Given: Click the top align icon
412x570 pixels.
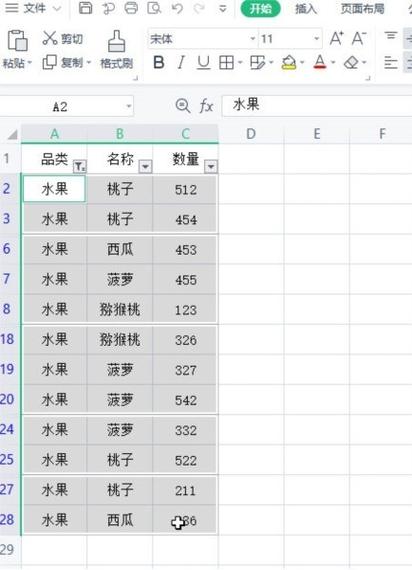Looking at the screenshot, I should coord(391,36).
